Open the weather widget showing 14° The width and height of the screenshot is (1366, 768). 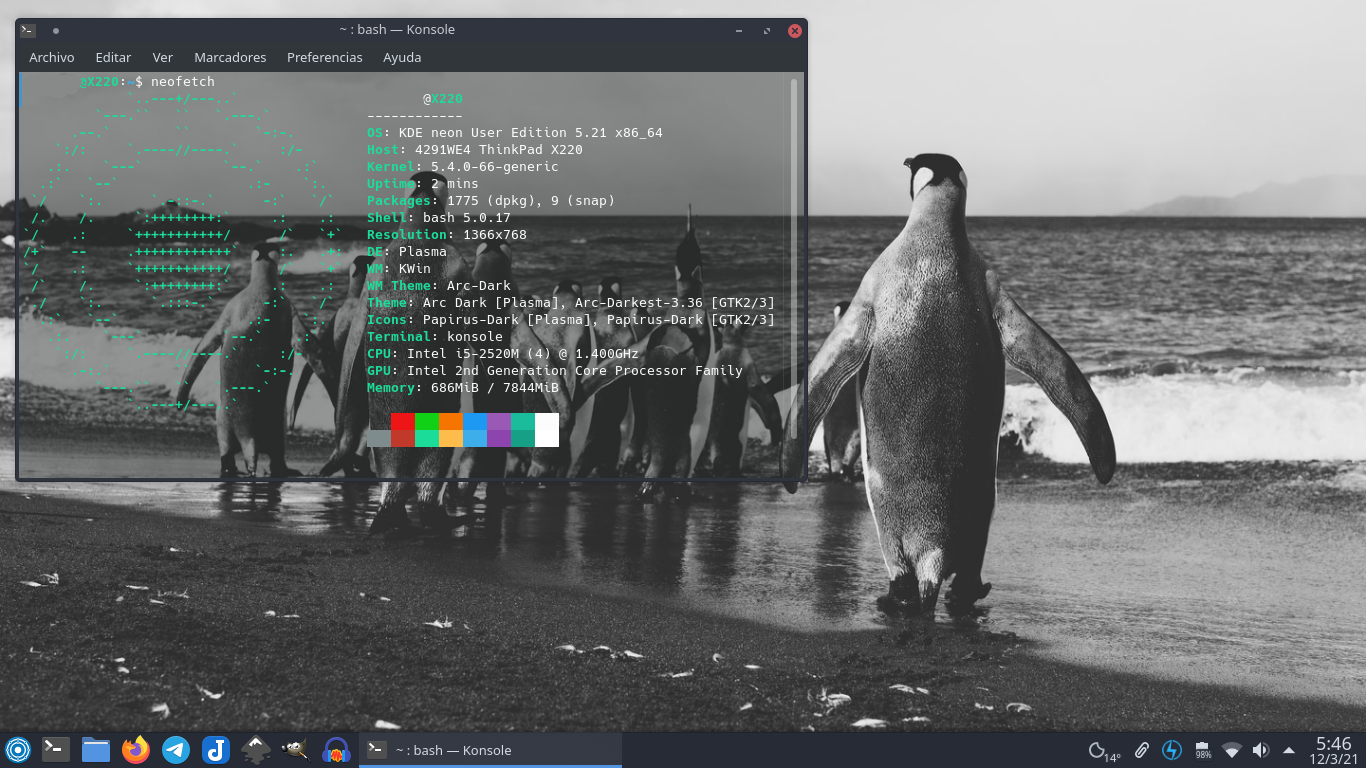coord(1104,750)
